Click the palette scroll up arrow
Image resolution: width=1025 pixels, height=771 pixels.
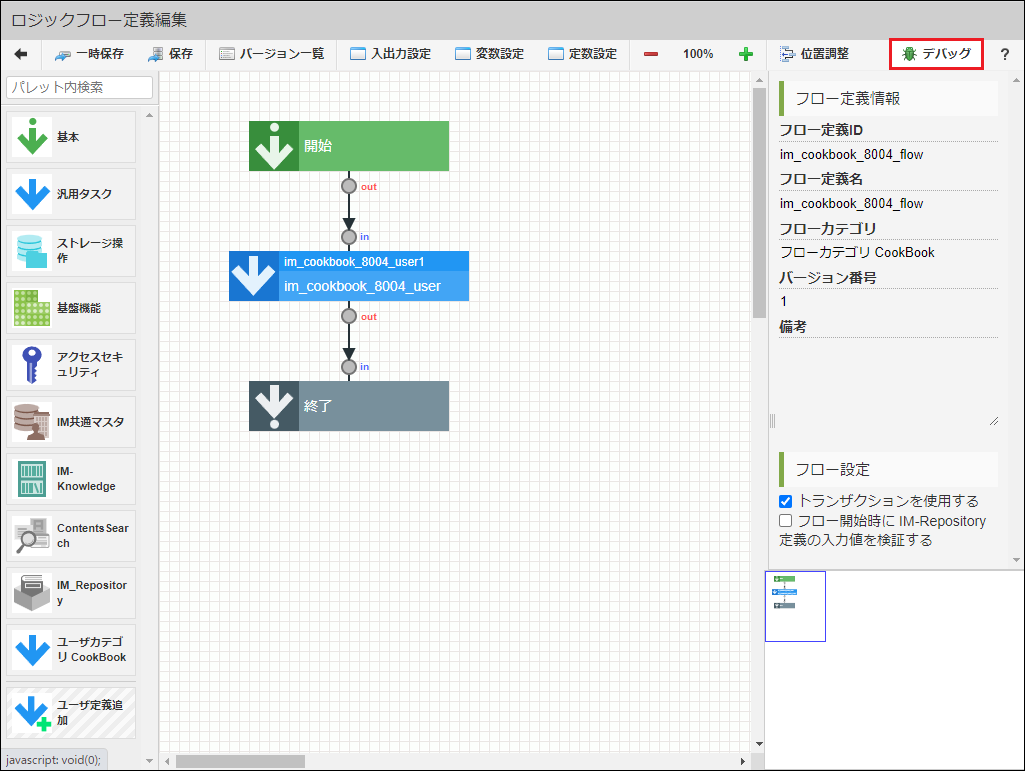pyautogui.click(x=150, y=115)
